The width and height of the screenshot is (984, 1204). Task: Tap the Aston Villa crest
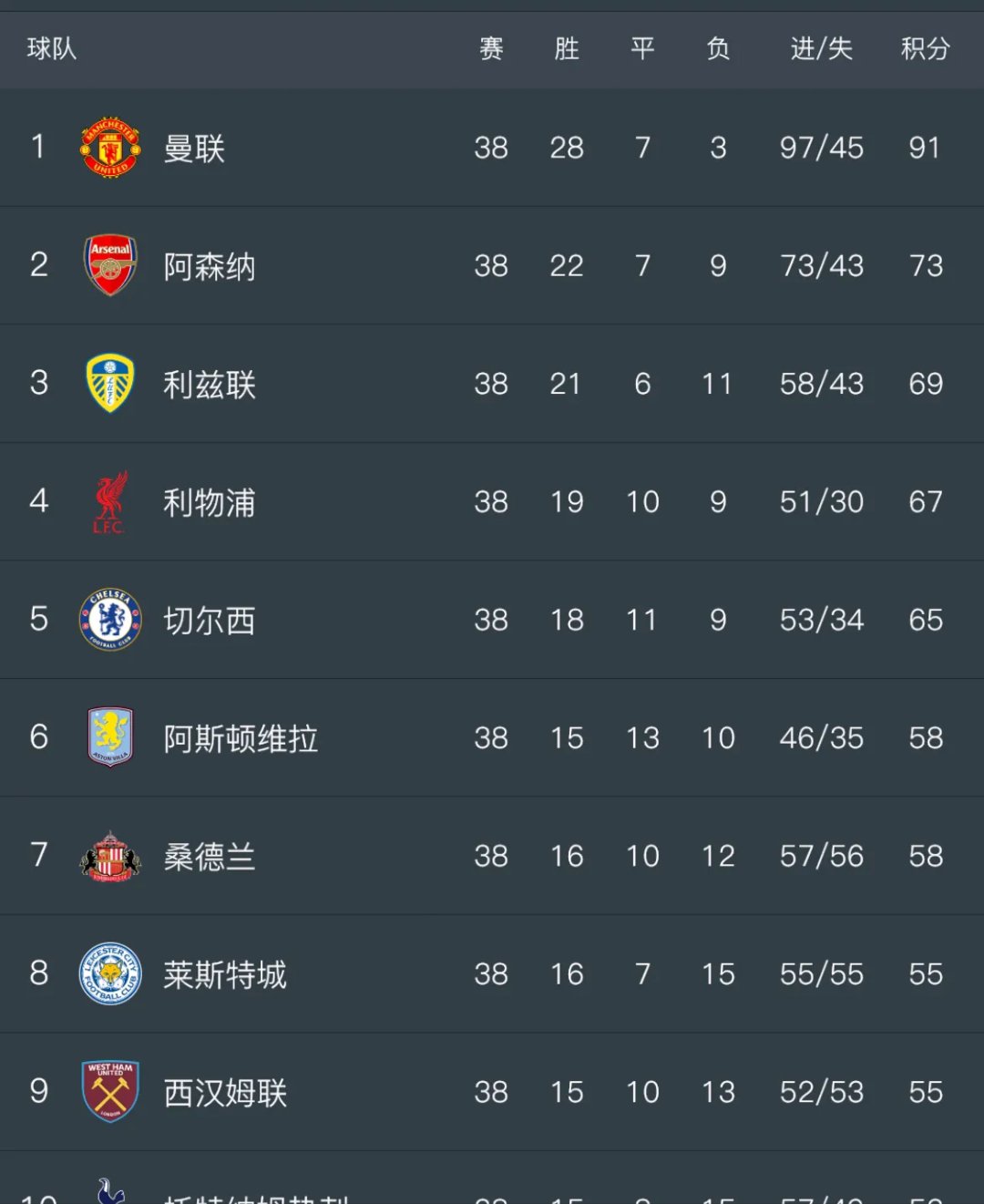(x=110, y=737)
